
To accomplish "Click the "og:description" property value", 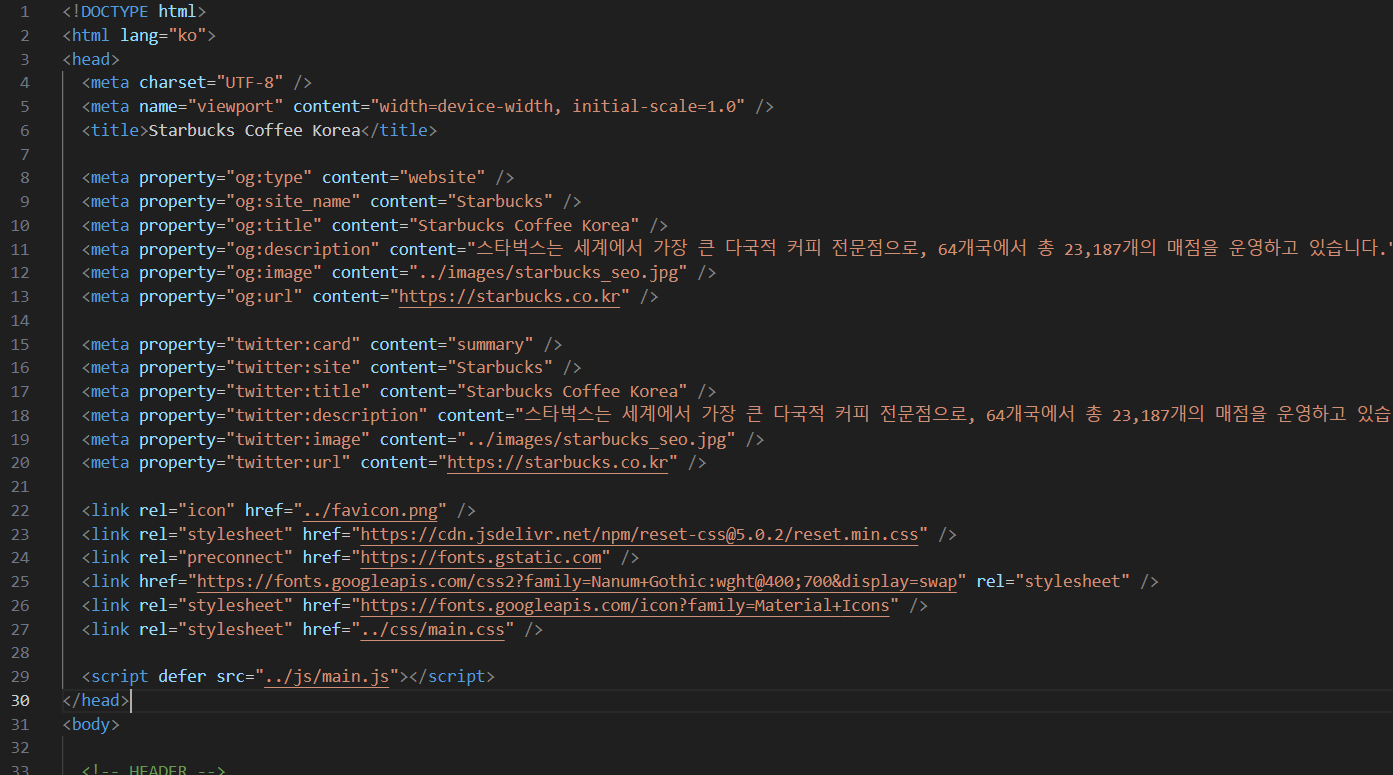I will [x=303, y=250].
